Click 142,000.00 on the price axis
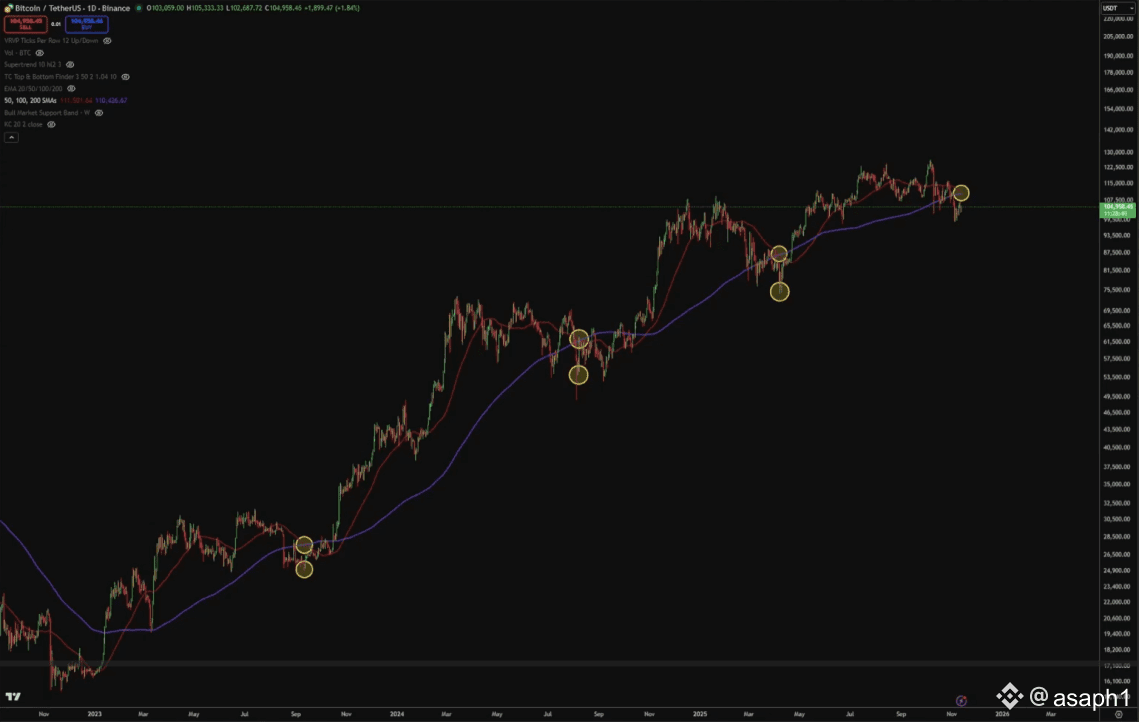The image size is (1139, 722). click(x=1118, y=130)
